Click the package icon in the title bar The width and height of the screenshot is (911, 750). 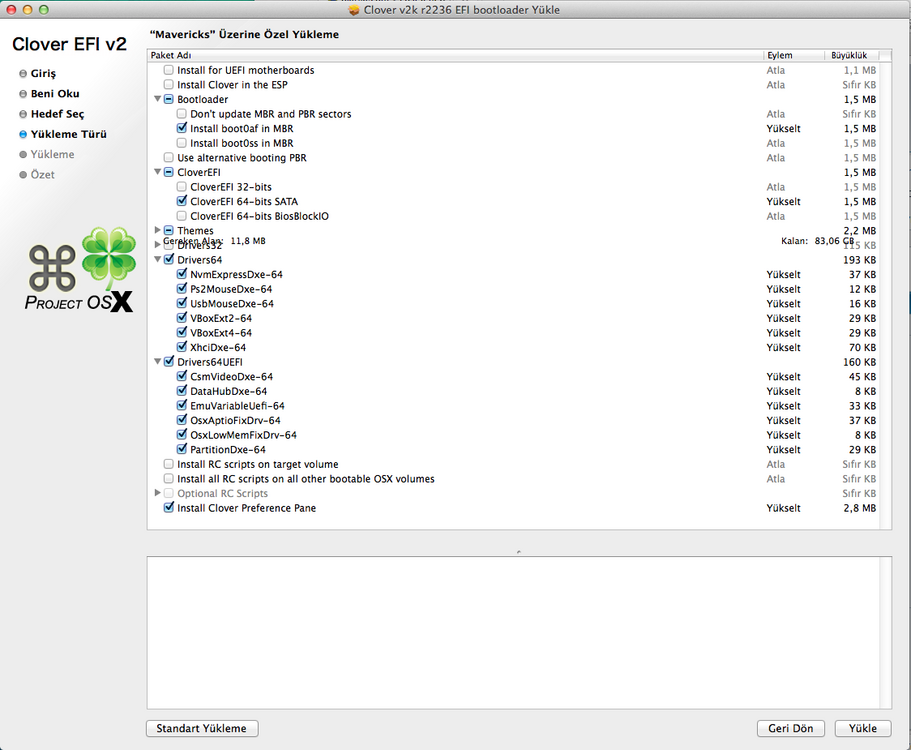click(354, 10)
